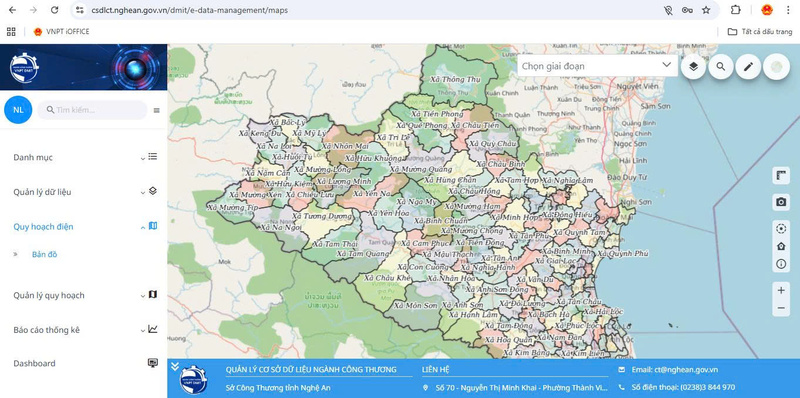This screenshot has width=800, height=398.
Task: Switch basemap using the round globe button
Action: pos(776,66)
